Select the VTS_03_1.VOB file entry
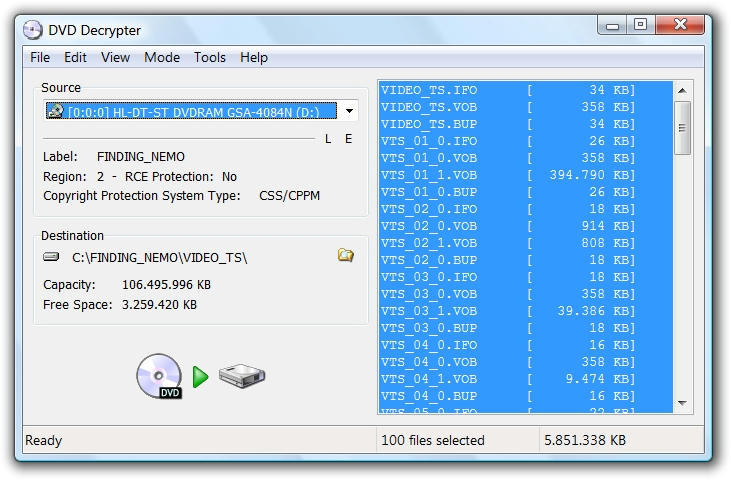 point(429,311)
